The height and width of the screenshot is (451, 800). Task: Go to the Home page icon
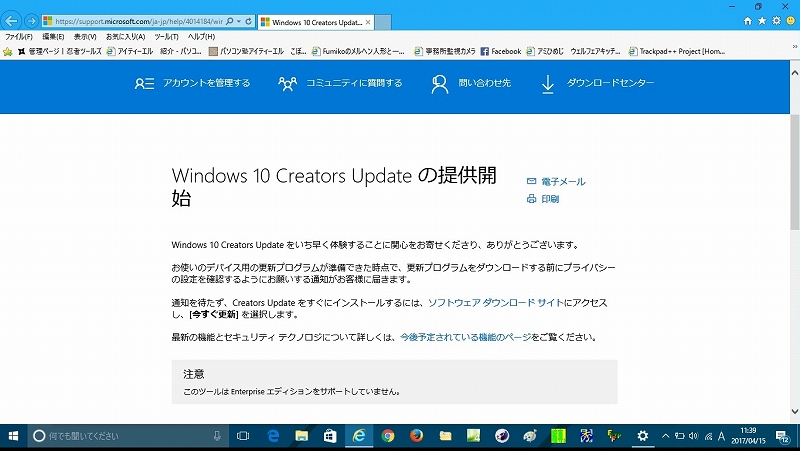coord(747,21)
